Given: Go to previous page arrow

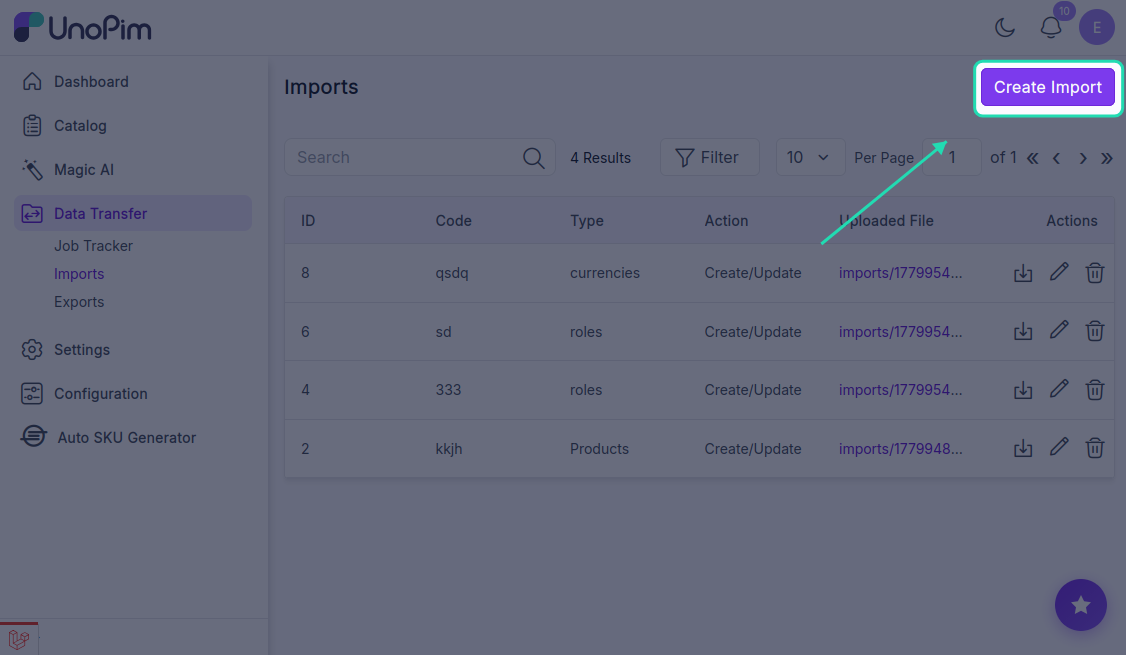Looking at the screenshot, I should pos(1056,158).
